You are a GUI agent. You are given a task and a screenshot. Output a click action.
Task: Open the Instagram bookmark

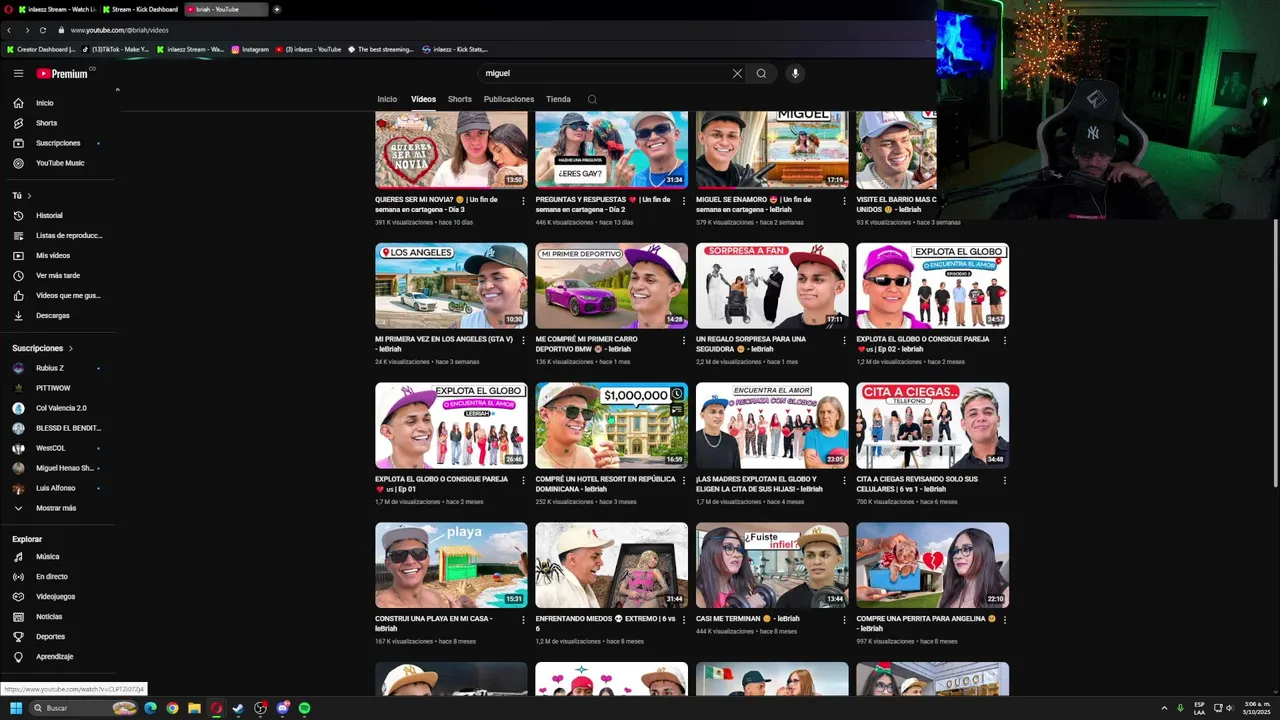click(x=250, y=49)
